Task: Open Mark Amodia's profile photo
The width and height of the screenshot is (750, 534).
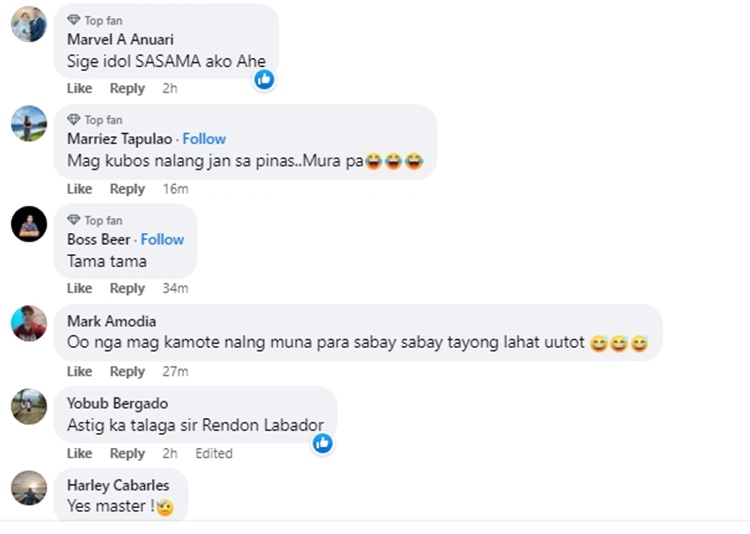Action: point(28,324)
